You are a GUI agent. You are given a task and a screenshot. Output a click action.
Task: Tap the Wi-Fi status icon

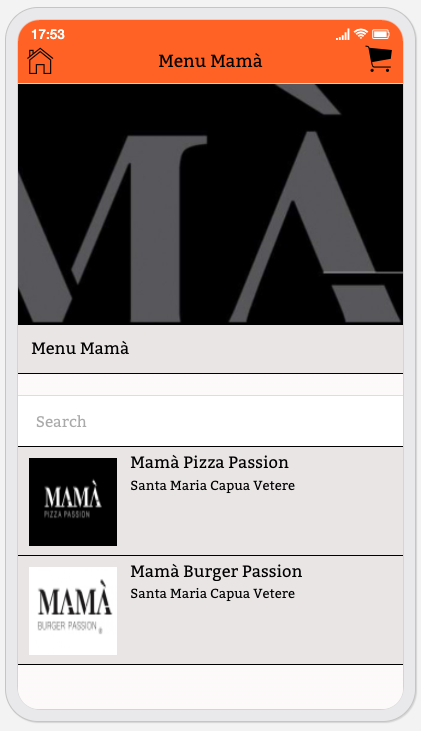tap(360, 34)
